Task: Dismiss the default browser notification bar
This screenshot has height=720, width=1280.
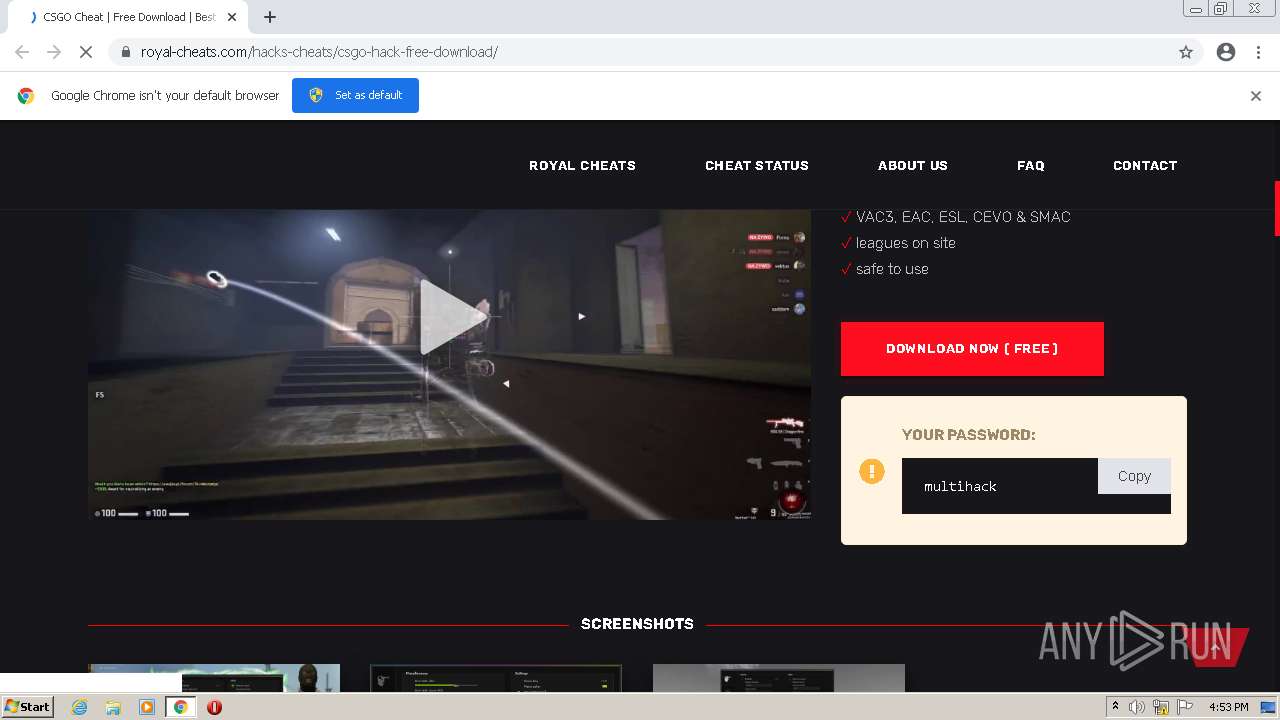Action: point(1256,96)
